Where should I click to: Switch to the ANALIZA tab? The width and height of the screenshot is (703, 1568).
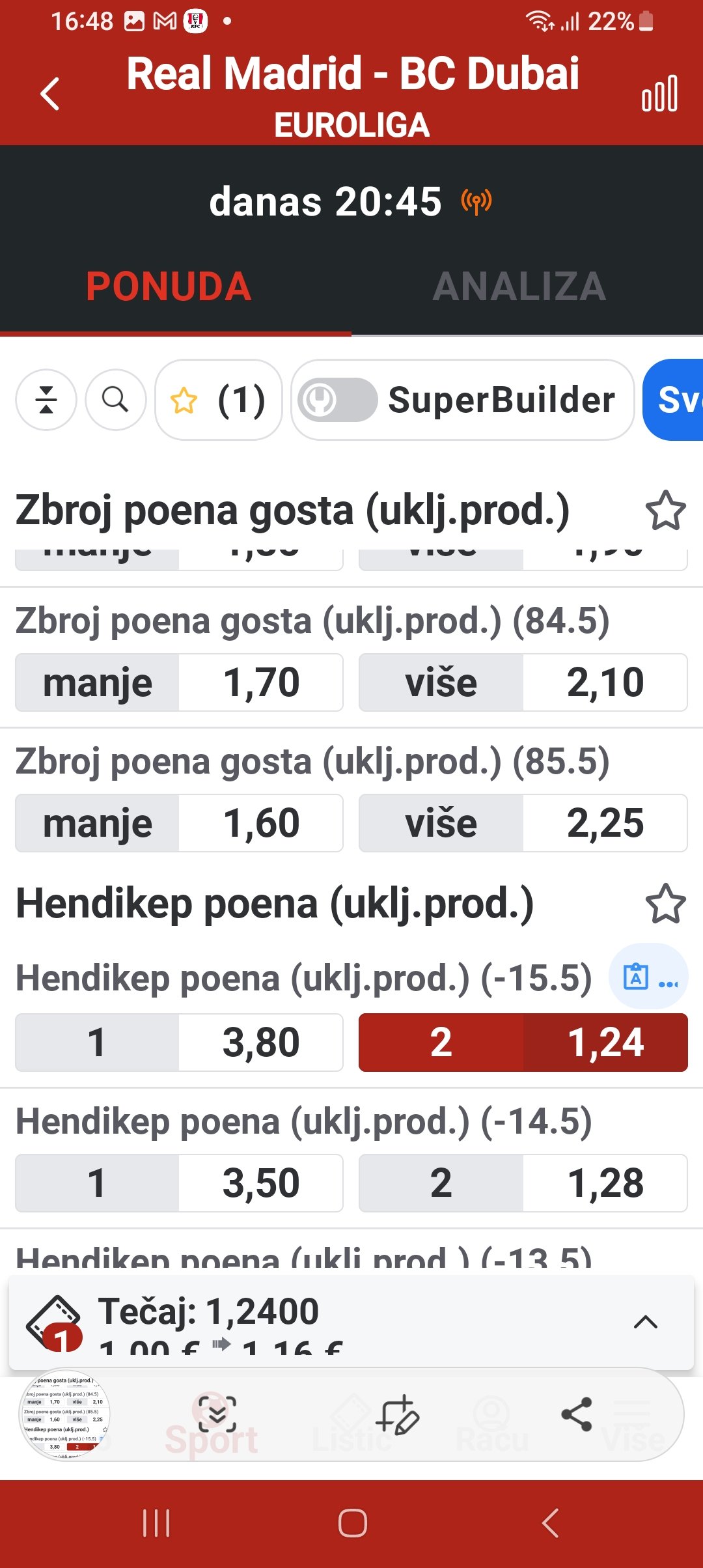tap(519, 287)
